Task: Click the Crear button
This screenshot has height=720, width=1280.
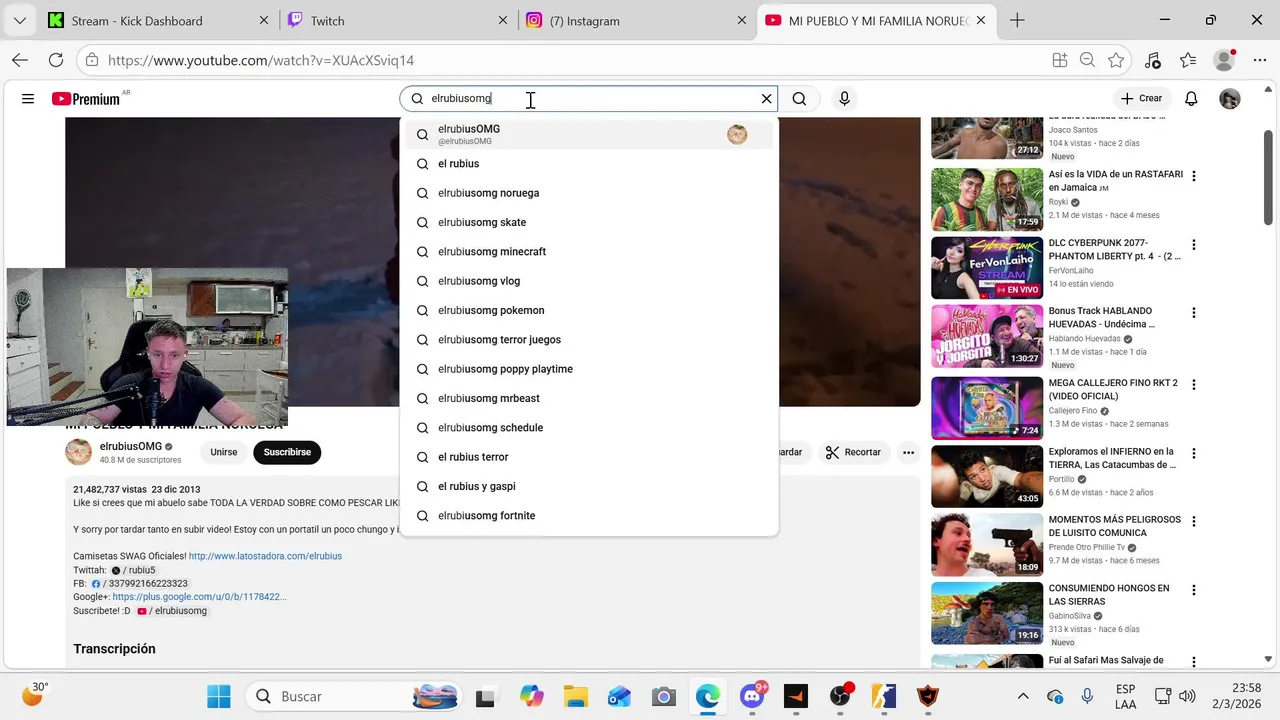Action: tap(1141, 99)
